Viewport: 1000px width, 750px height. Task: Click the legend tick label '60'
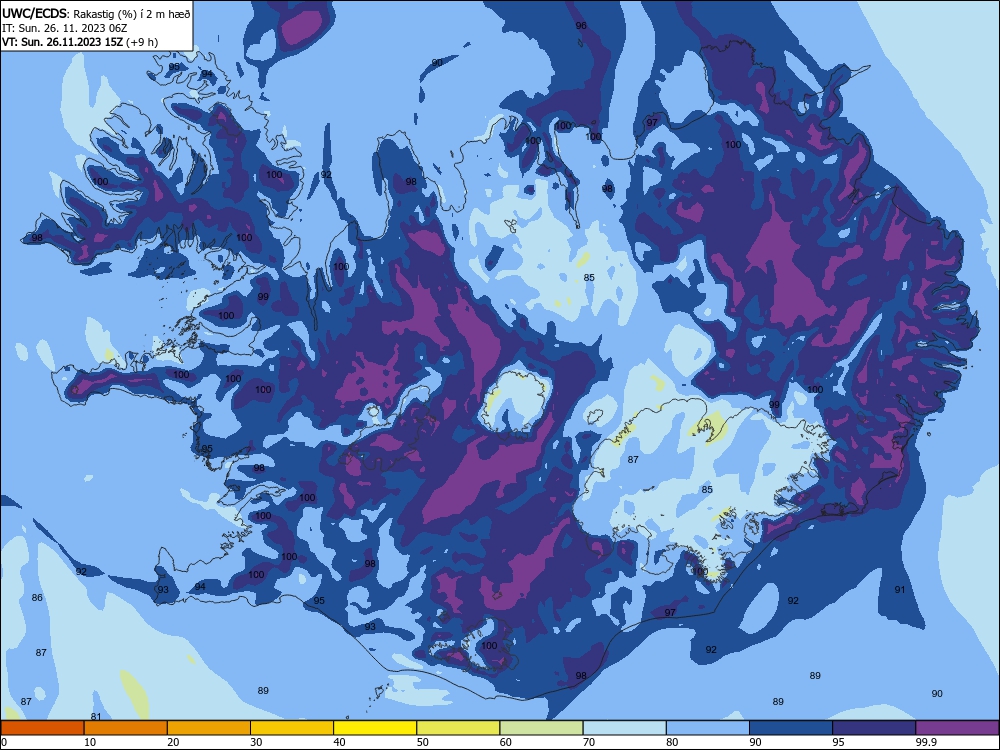[506, 742]
